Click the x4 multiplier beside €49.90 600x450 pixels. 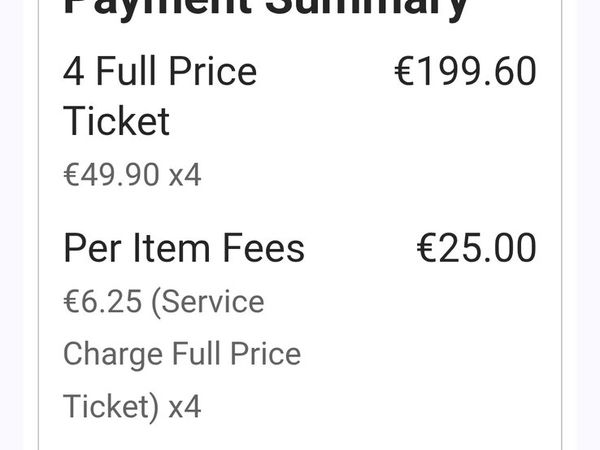click(x=185, y=174)
